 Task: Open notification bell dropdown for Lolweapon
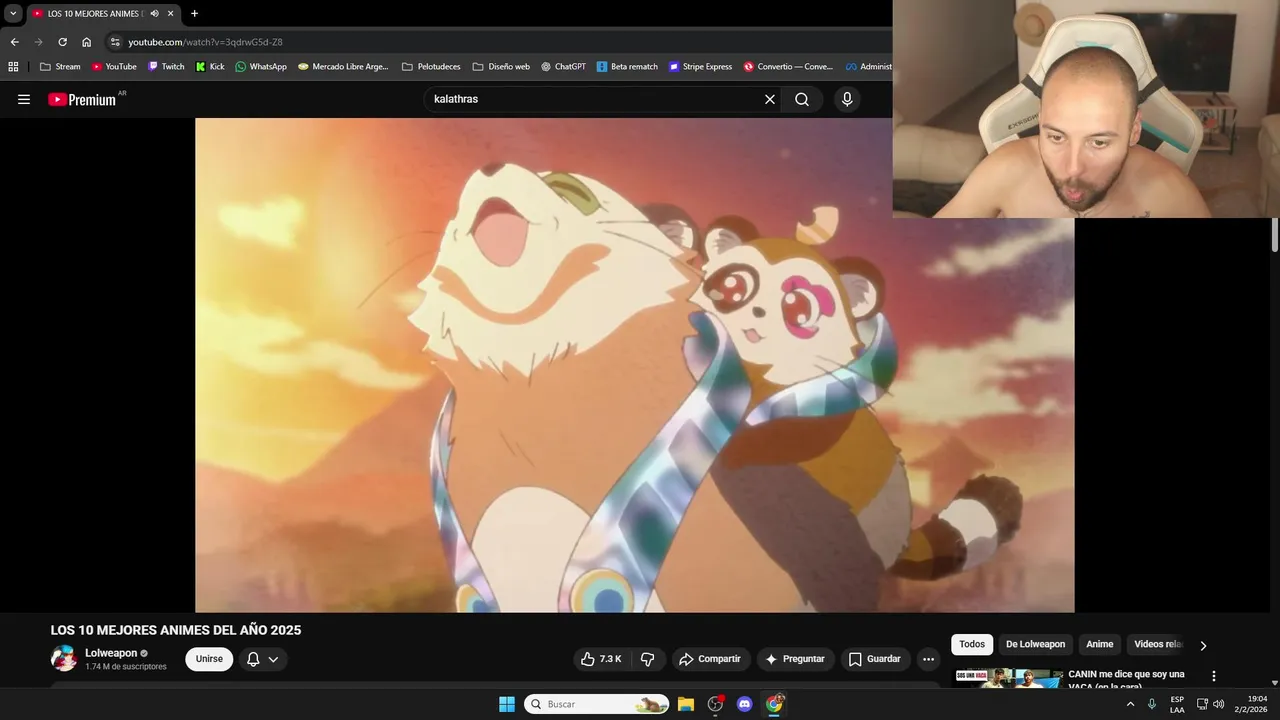coord(263,659)
